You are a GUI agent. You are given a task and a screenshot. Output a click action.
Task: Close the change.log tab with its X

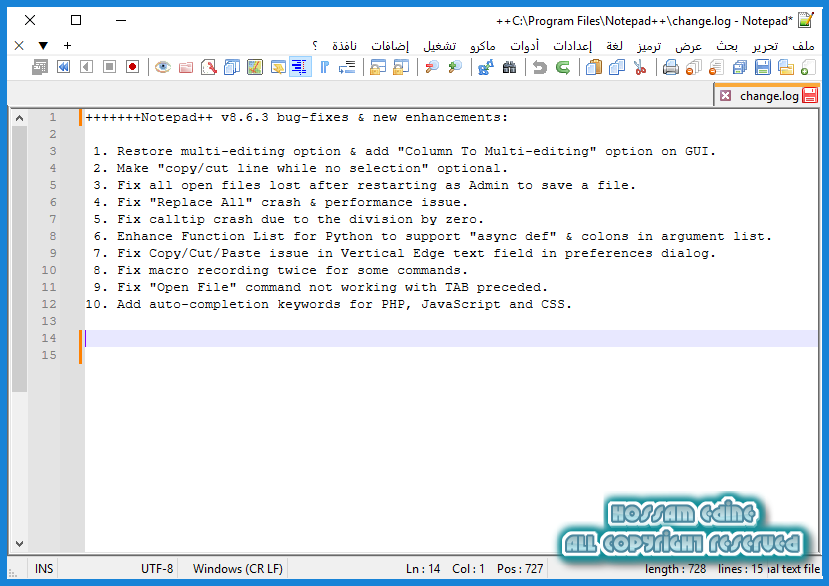pyautogui.click(x=725, y=96)
